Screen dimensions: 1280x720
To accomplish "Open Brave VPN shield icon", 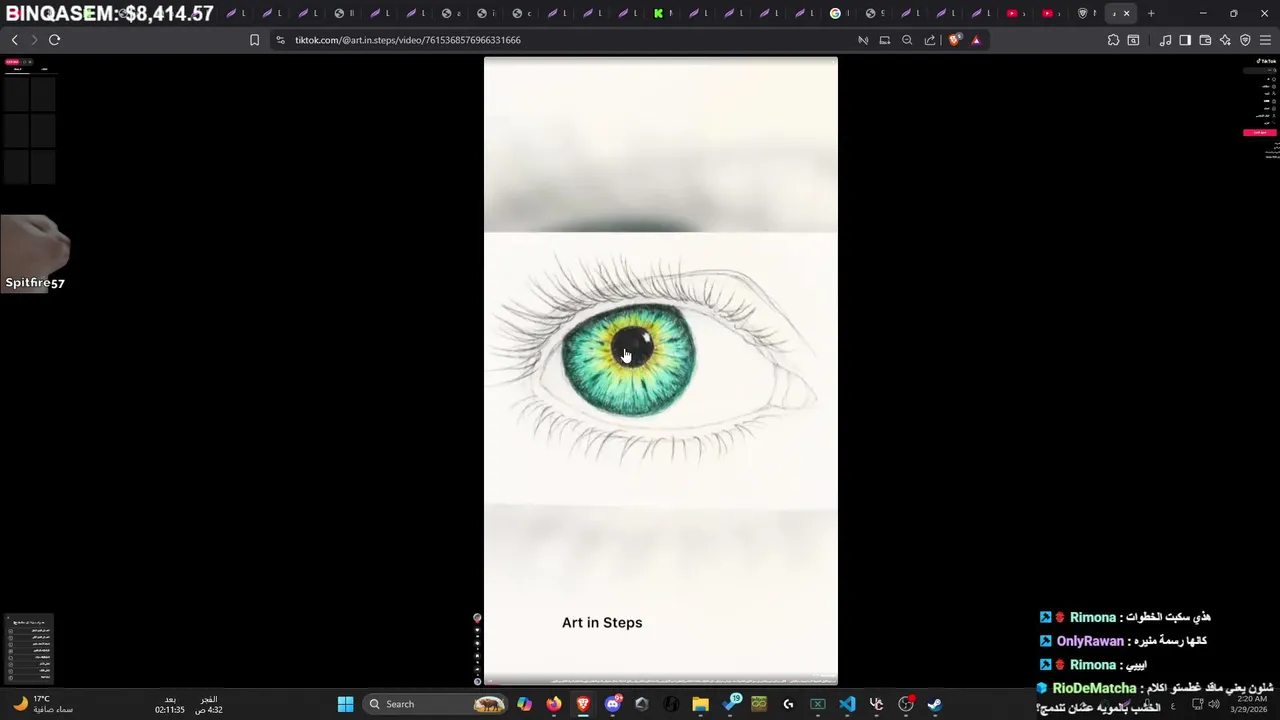I will click(x=1245, y=40).
